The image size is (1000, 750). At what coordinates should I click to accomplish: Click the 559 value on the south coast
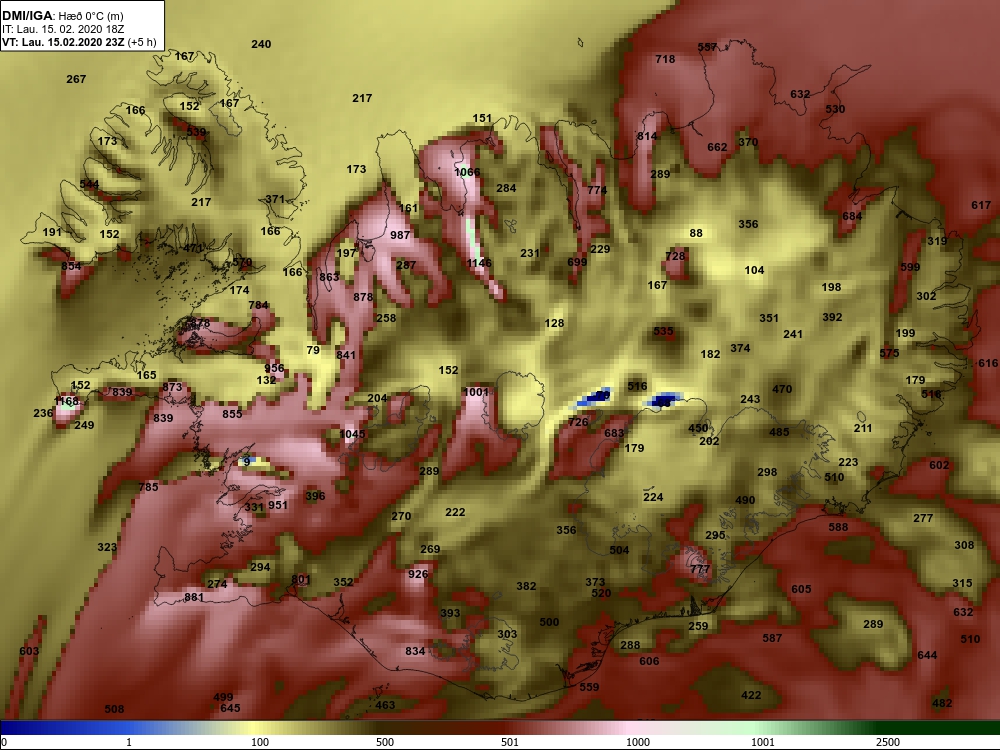click(x=589, y=688)
